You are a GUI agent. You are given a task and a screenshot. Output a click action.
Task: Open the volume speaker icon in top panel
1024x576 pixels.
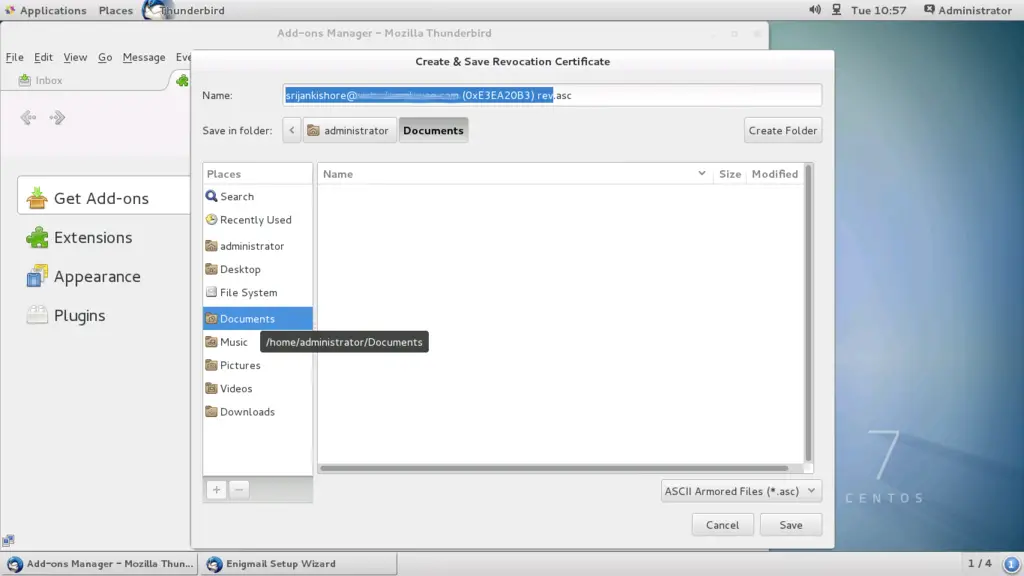815,10
